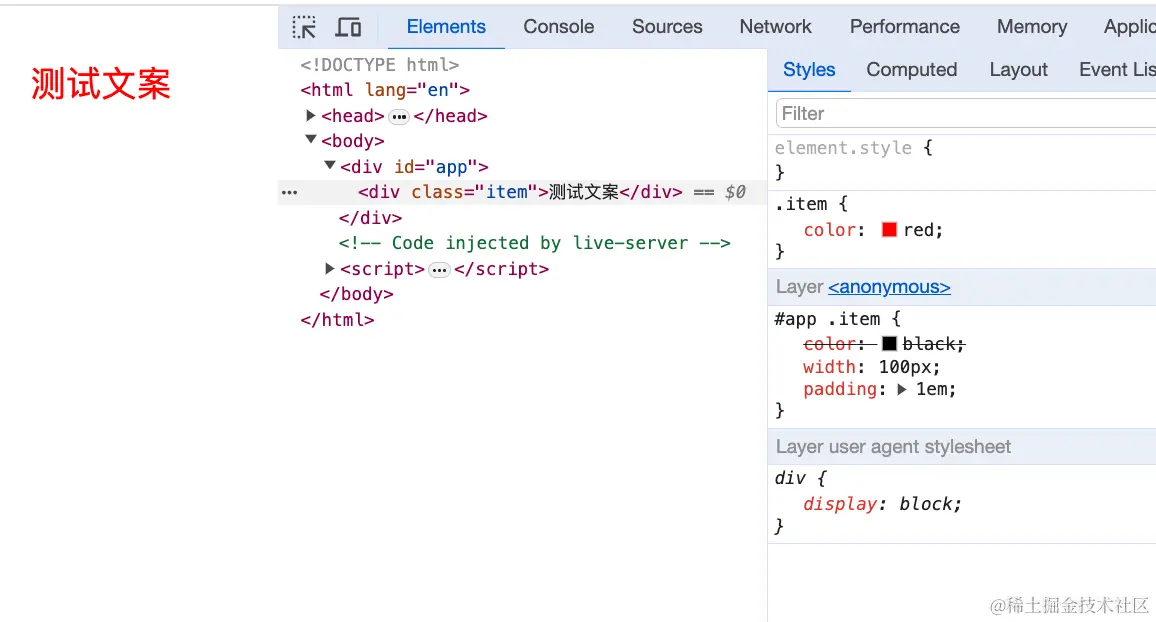The height and width of the screenshot is (622, 1156).
Task: Activate the inspect element picker icon
Action: [304, 27]
